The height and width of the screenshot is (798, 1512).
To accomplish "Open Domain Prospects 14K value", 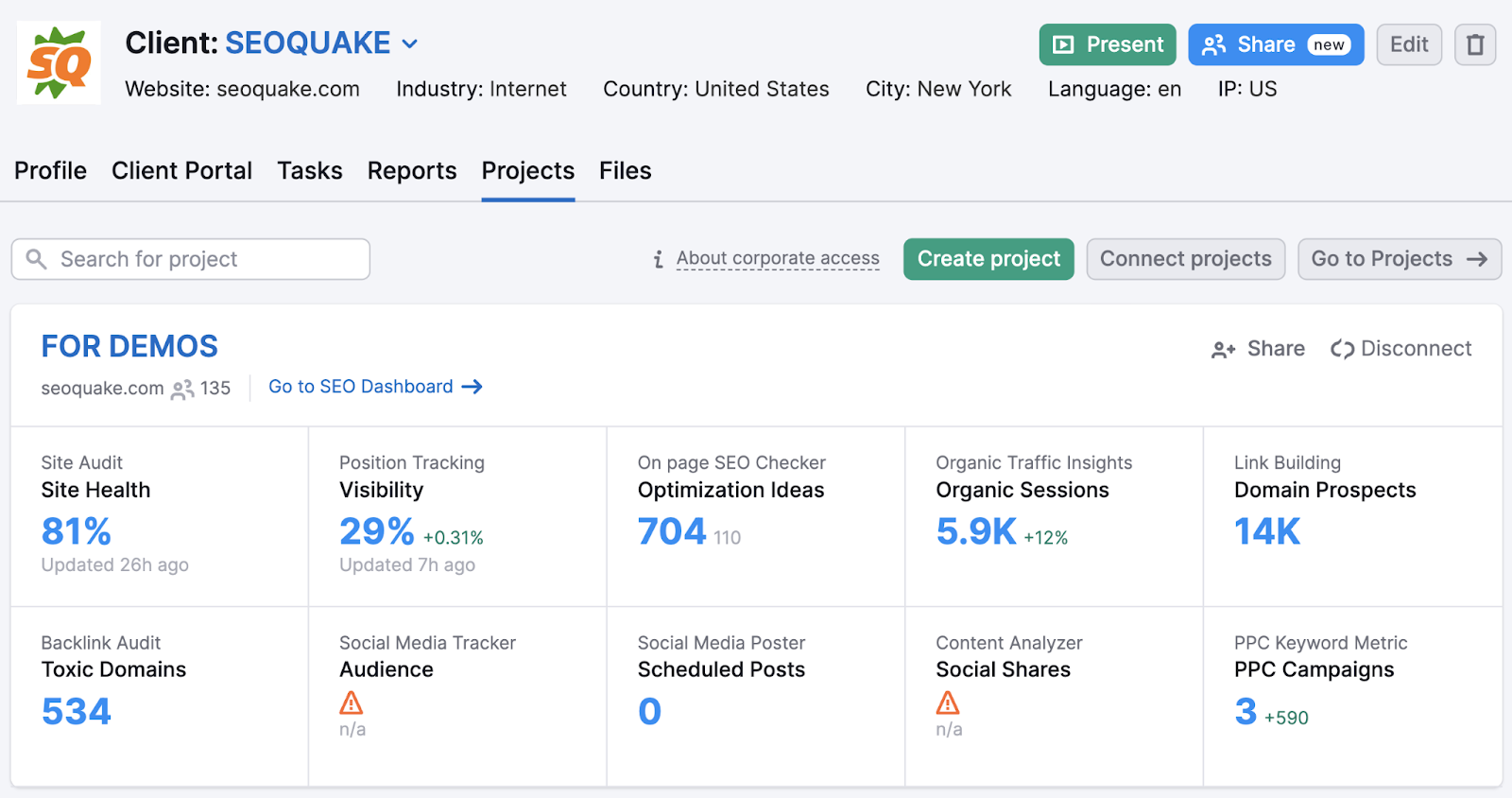I will 1267,531.
